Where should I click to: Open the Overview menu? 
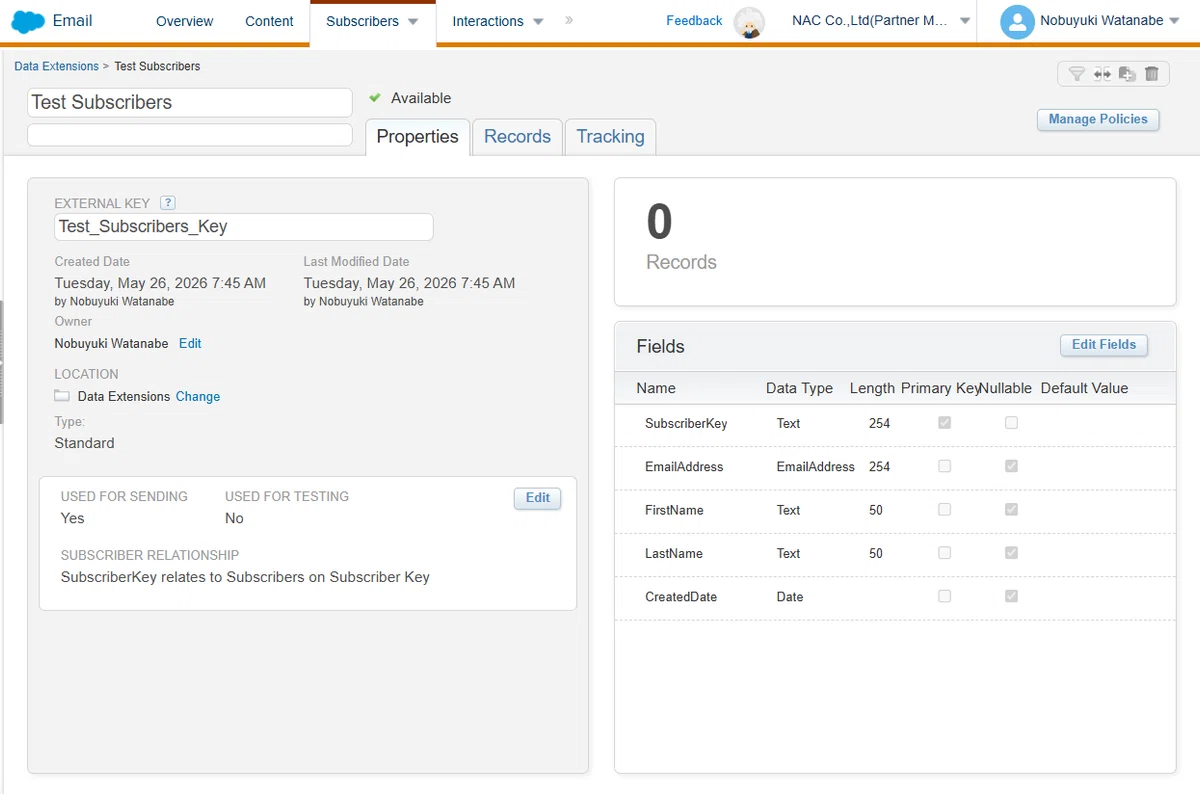click(x=185, y=21)
